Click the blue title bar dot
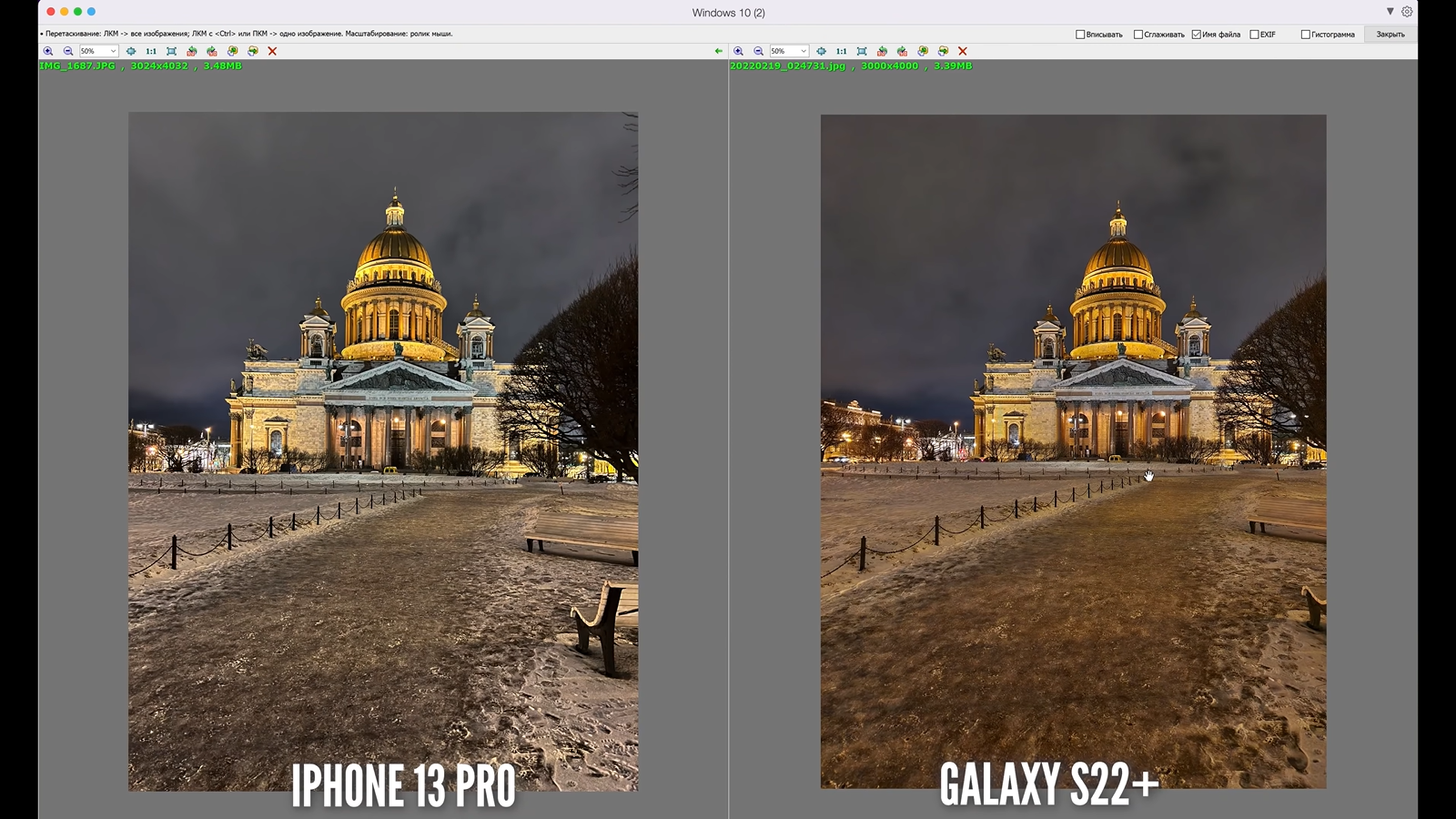This screenshot has width=1456, height=819. click(91, 12)
